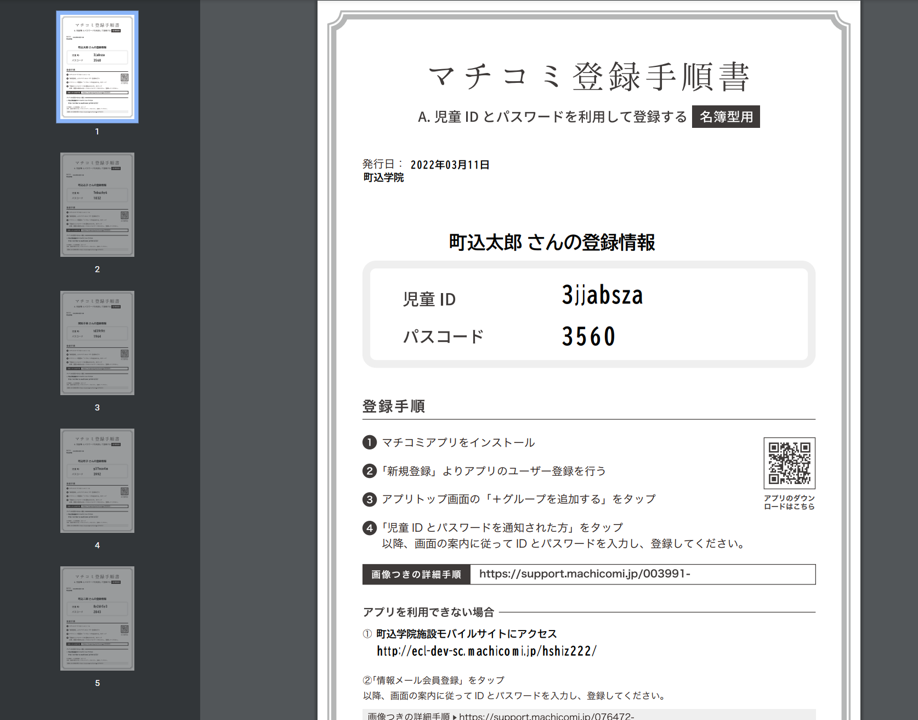Click the app download QR code

coord(789,463)
